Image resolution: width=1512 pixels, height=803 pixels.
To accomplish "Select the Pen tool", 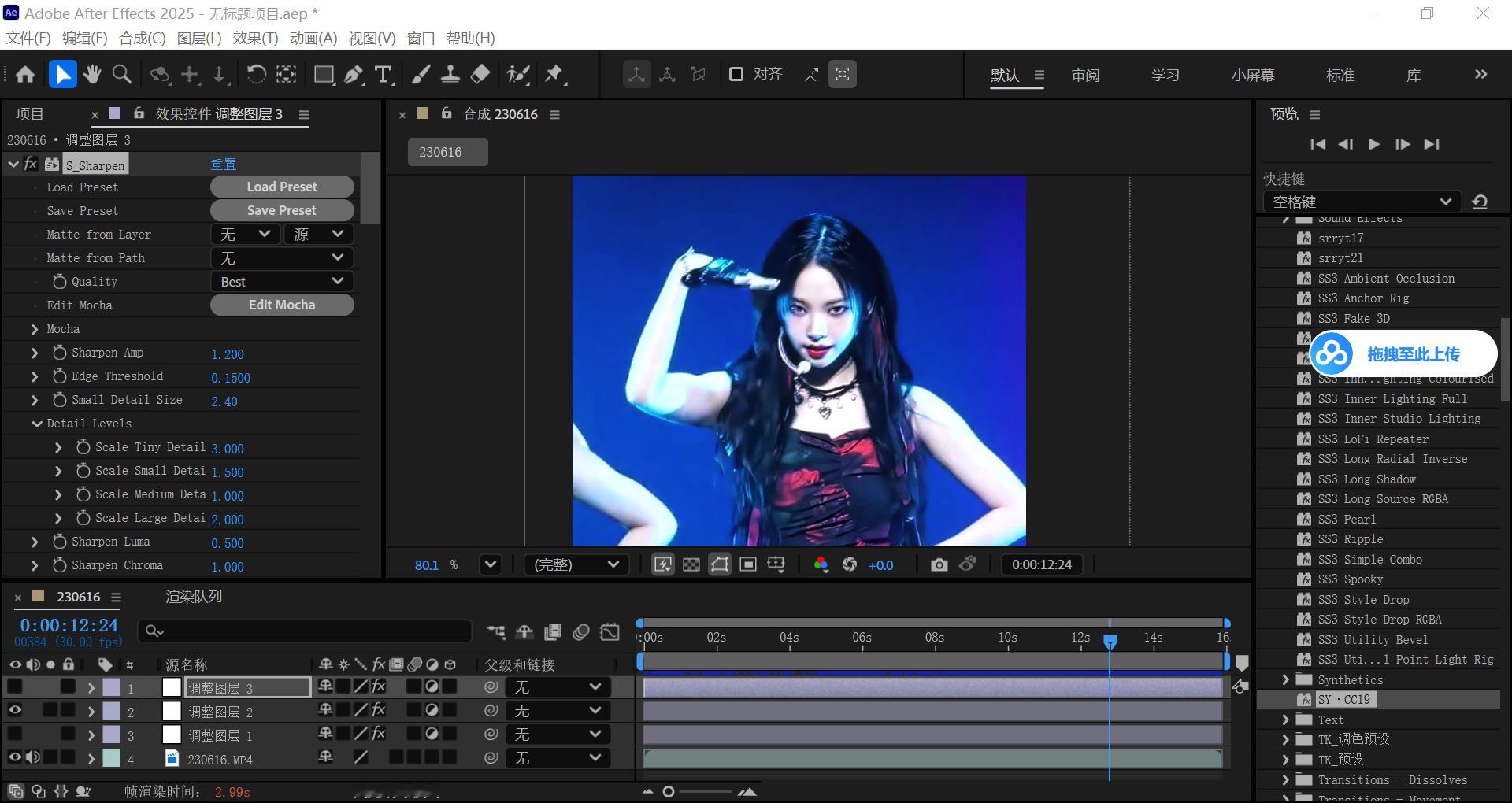I will pos(354,75).
